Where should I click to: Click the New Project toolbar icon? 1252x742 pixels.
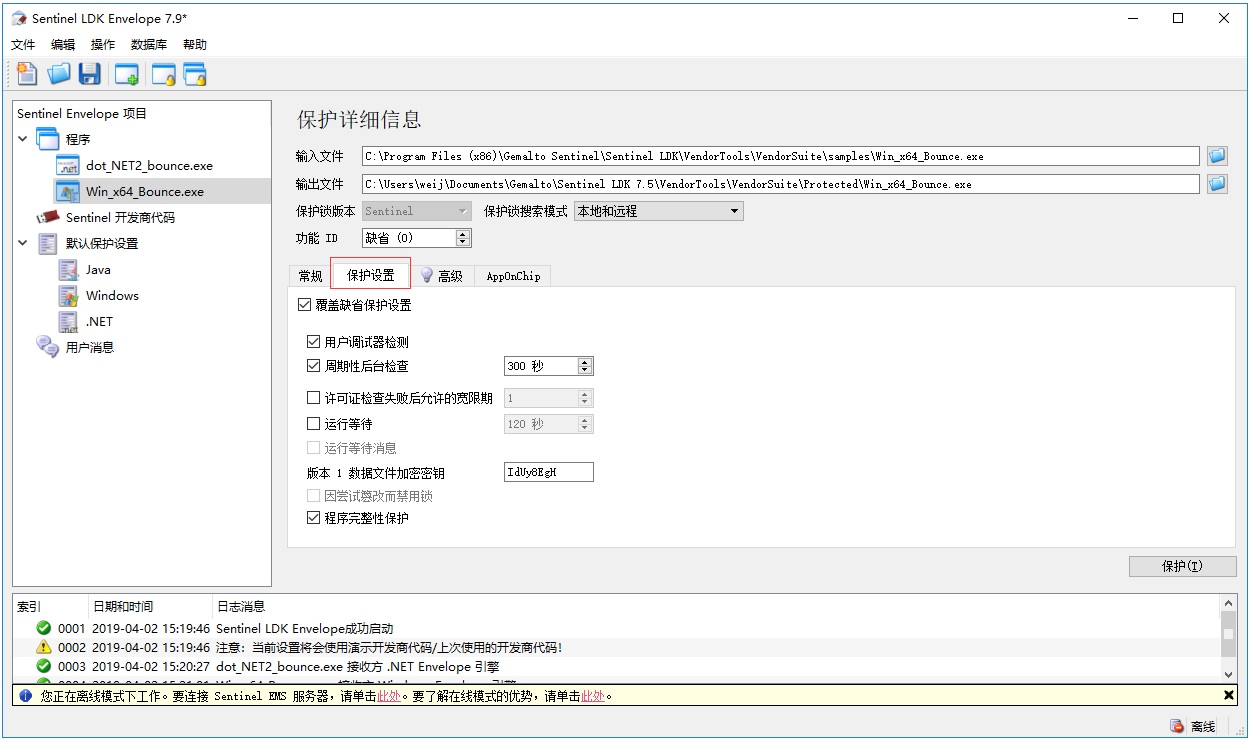click(x=27, y=73)
